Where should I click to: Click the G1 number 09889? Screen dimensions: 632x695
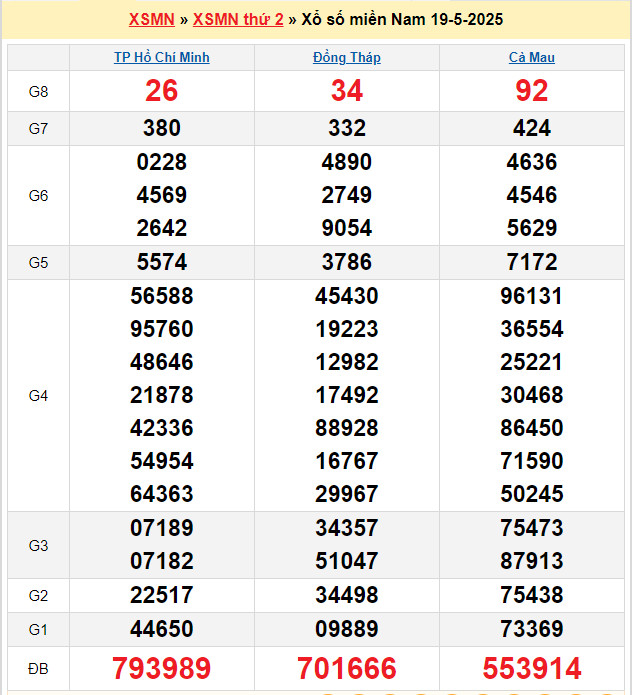tap(347, 629)
